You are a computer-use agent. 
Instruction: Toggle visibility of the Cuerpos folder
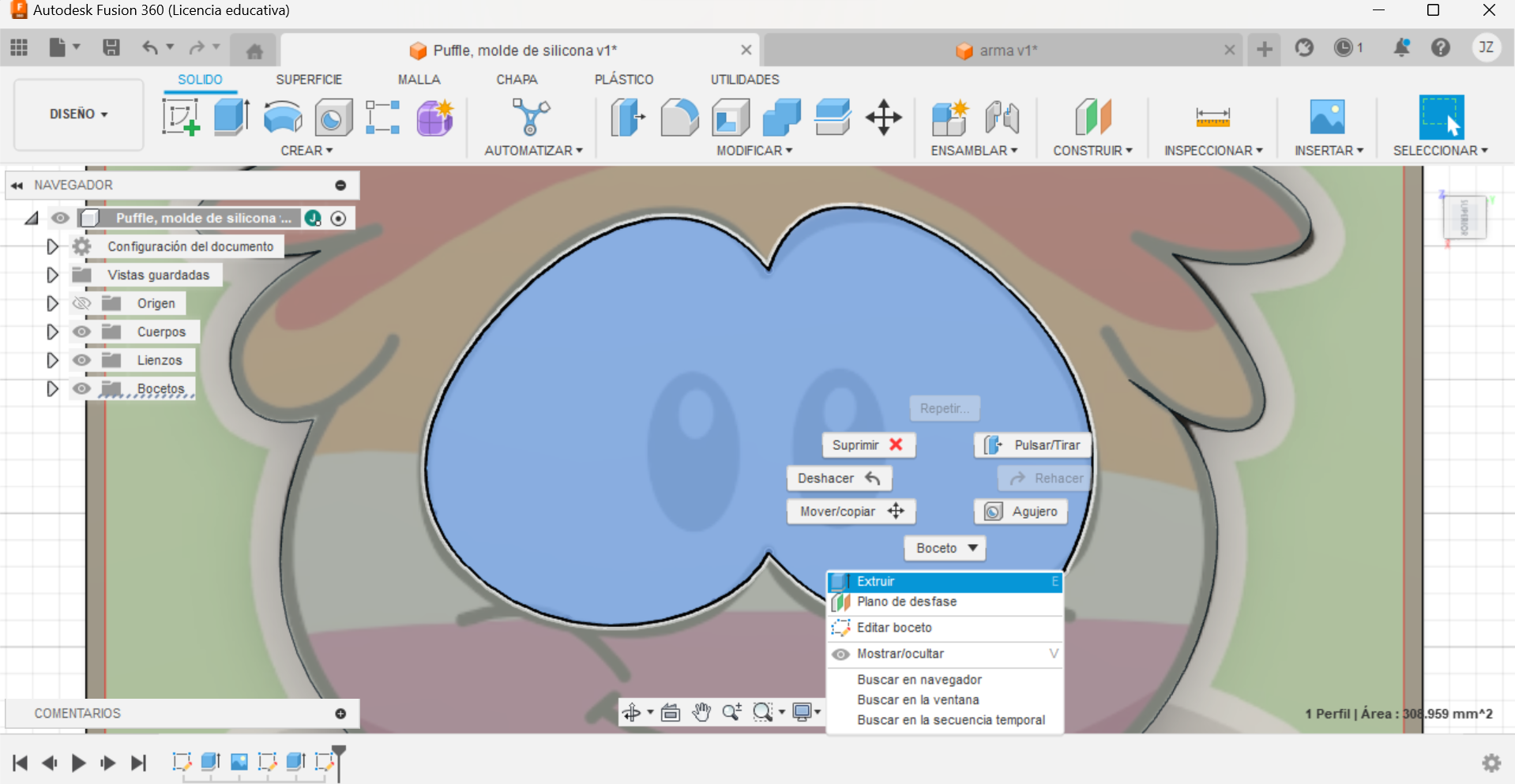point(81,332)
